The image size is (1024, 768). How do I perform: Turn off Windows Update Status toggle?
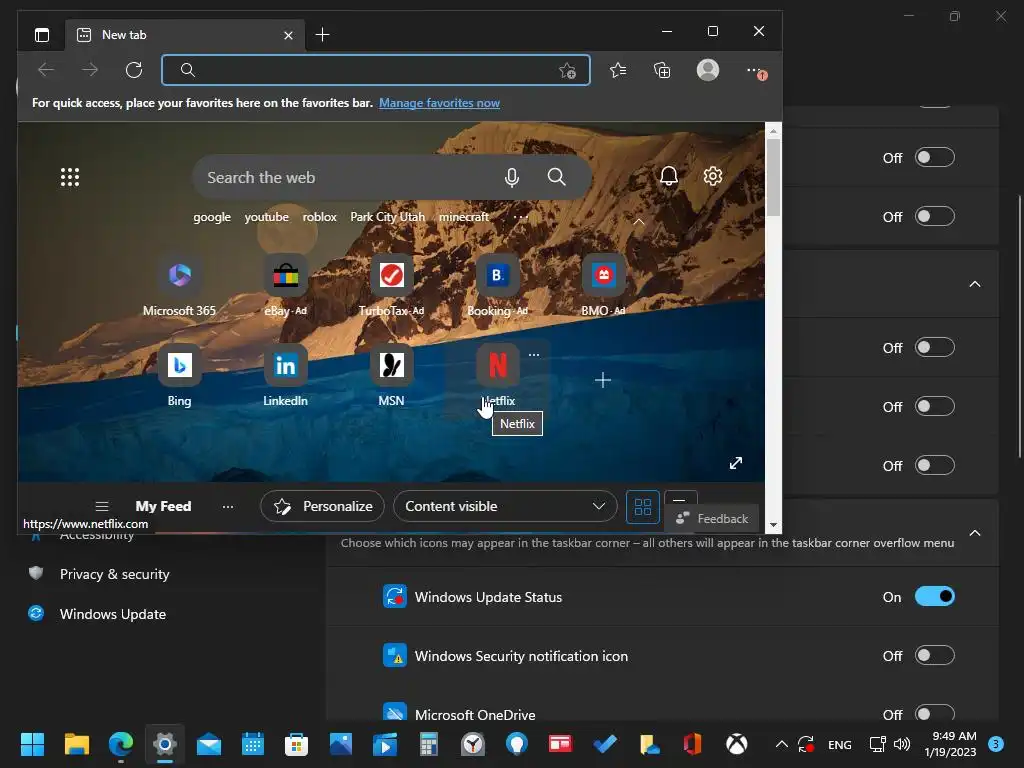pos(935,596)
